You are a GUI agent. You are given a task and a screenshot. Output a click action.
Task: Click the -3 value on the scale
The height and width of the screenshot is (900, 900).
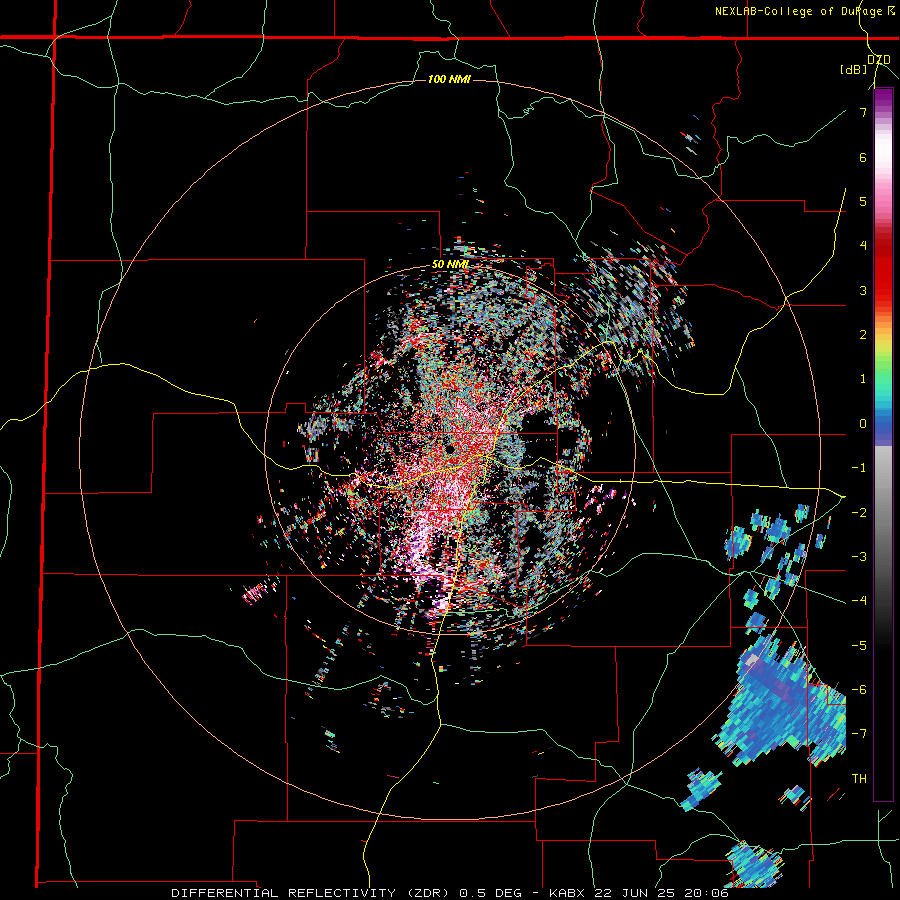(859, 557)
